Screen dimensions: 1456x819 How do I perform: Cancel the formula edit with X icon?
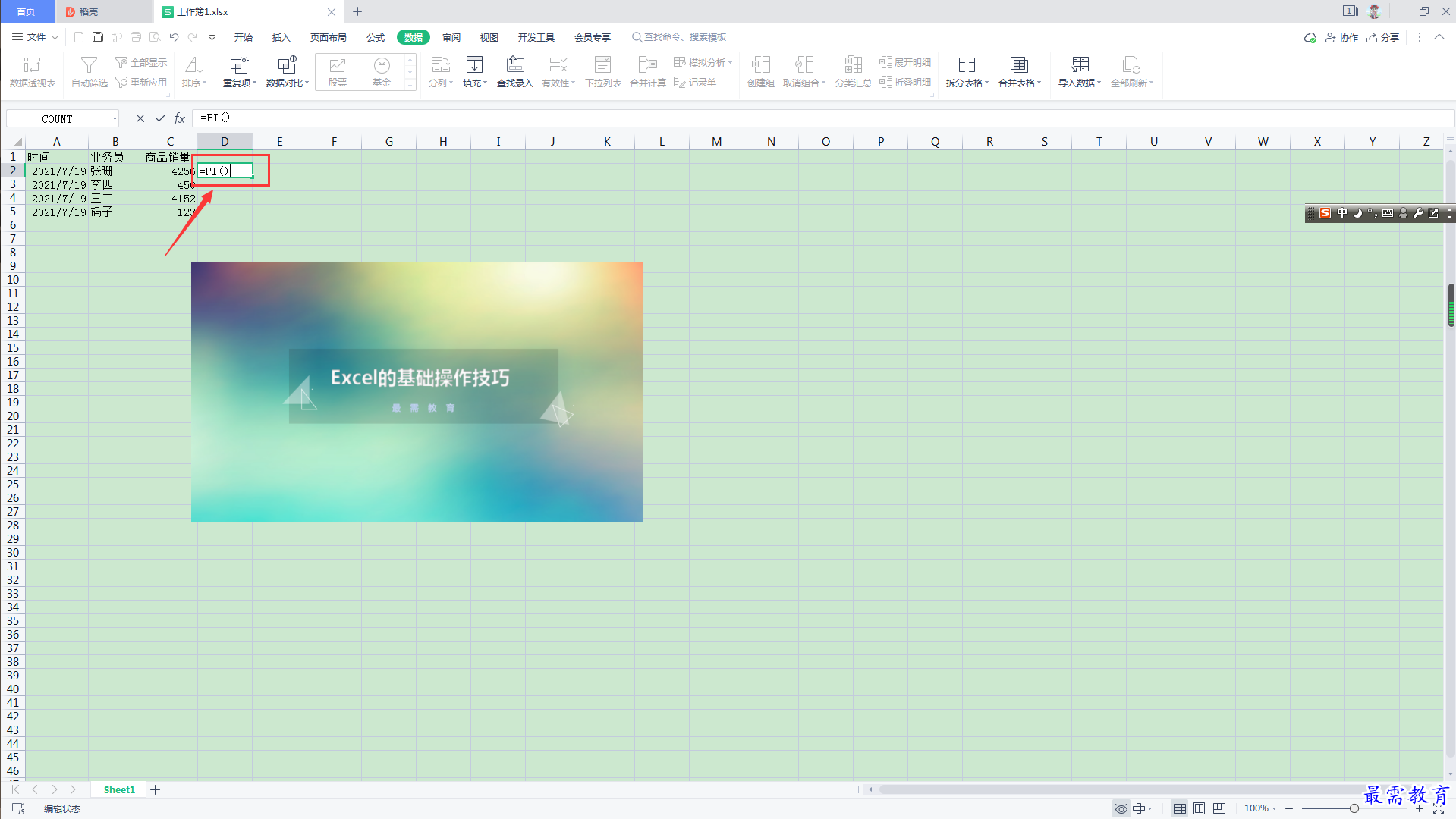pyautogui.click(x=140, y=118)
